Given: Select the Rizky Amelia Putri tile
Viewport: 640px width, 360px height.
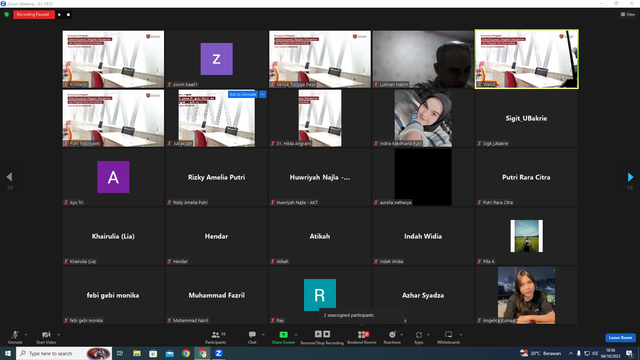Looking at the screenshot, I should (x=216, y=177).
